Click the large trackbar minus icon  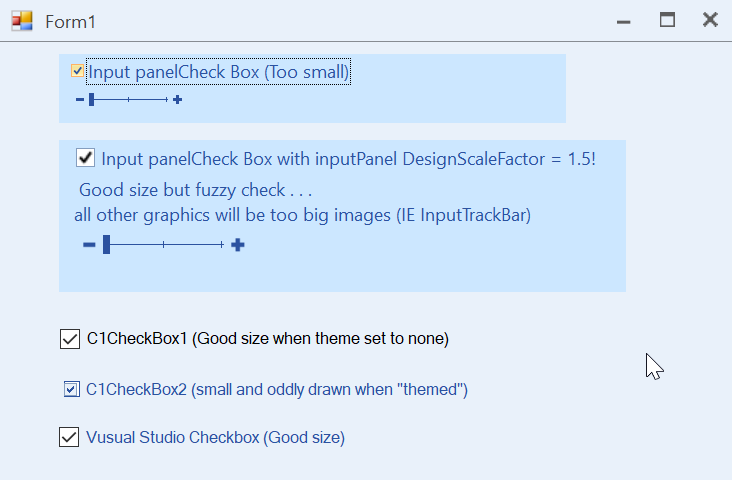[x=89, y=245]
